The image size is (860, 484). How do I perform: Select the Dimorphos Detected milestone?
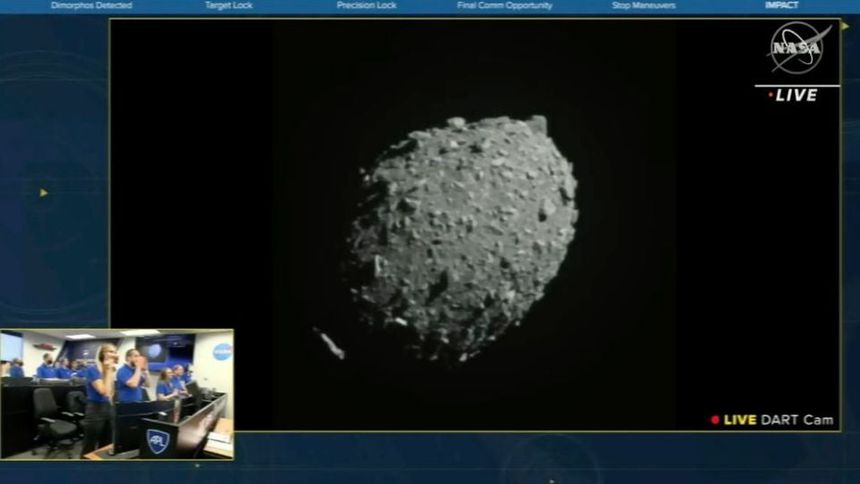tap(91, 6)
